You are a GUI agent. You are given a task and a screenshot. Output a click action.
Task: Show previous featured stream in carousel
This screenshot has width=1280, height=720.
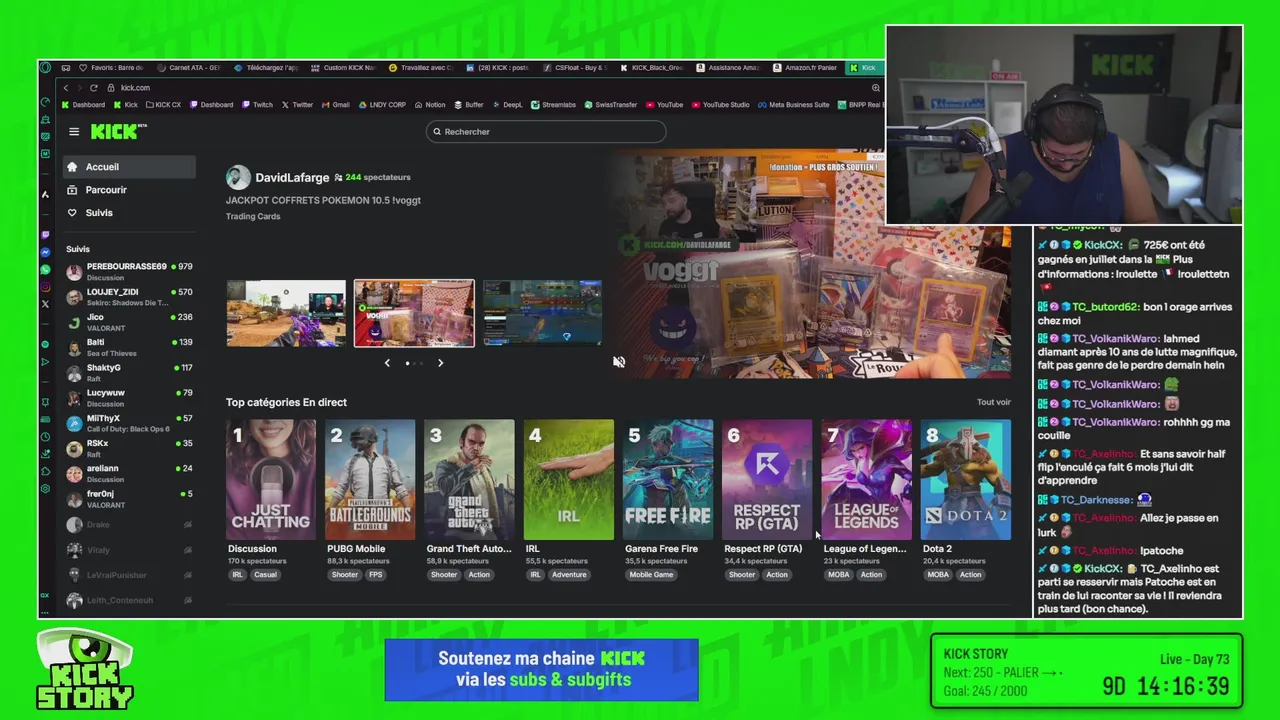pos(387,363)
